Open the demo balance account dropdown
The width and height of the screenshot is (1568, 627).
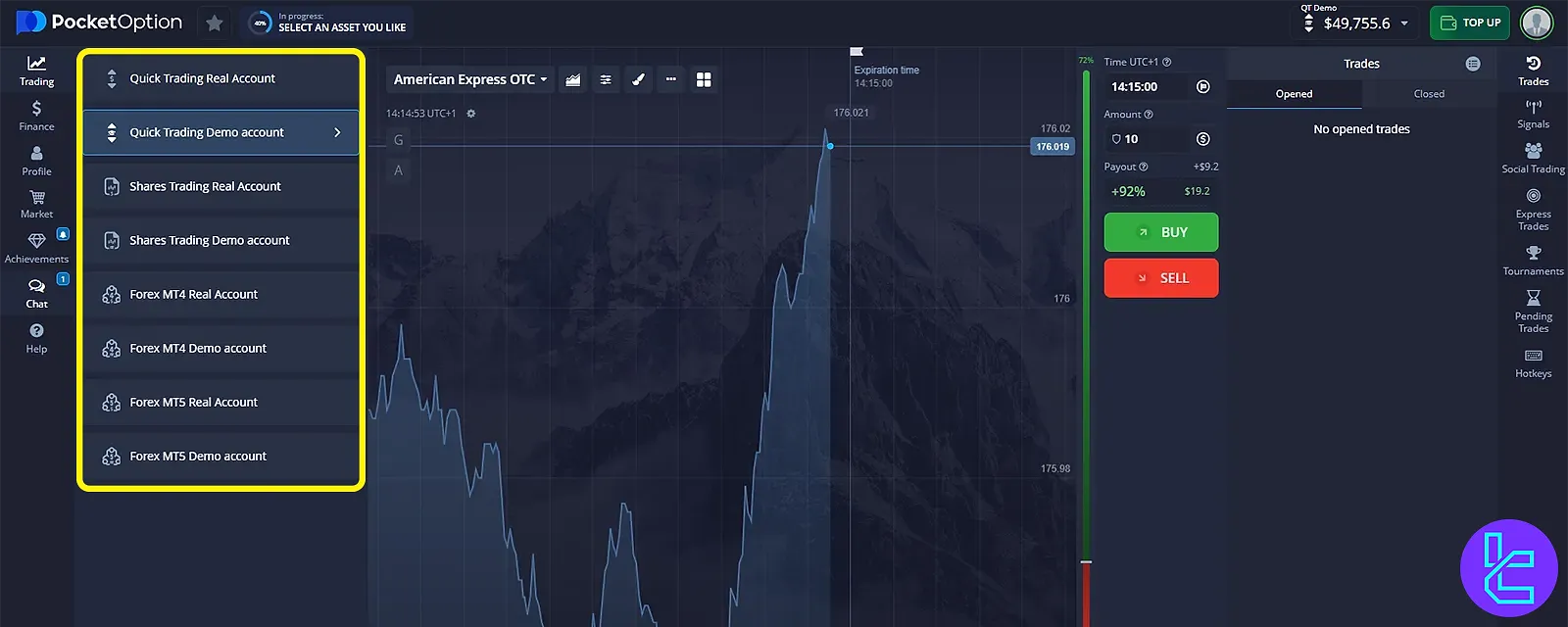coord(1356,23)
